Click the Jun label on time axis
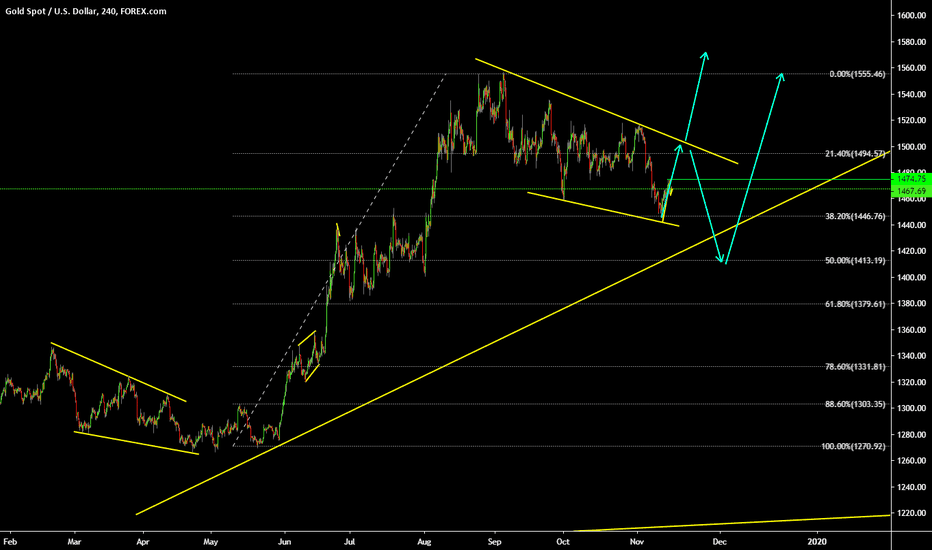 point(284,541)
